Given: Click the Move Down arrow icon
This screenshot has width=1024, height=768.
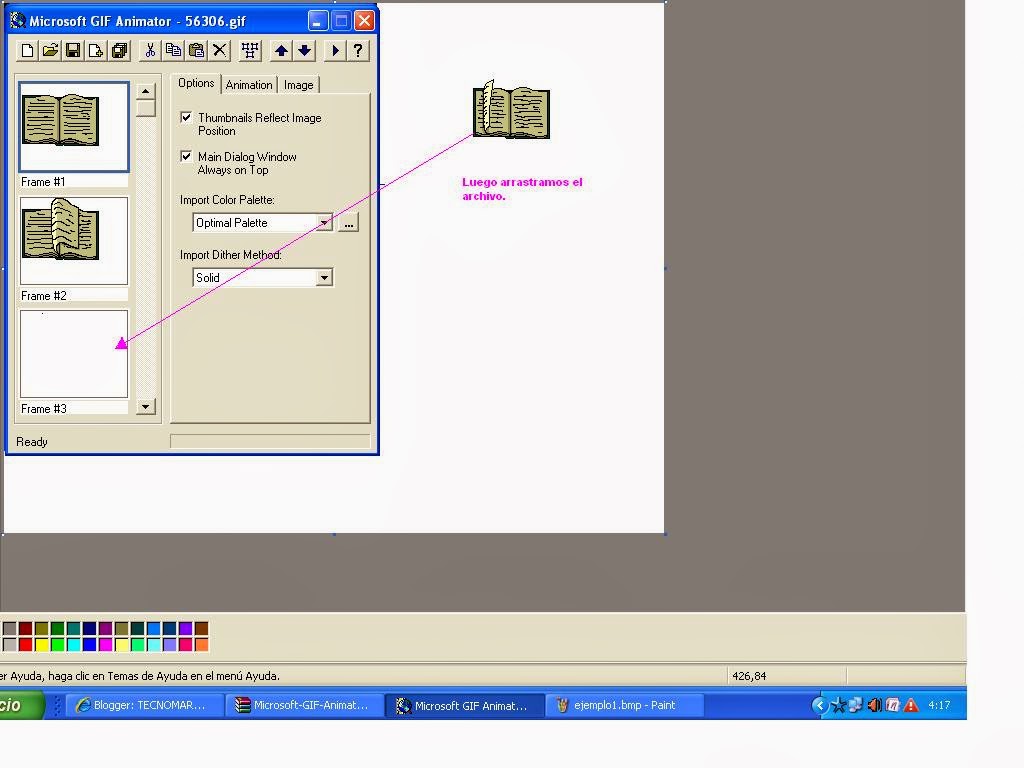Looking at the screenshot, I should tap(304, 50).
